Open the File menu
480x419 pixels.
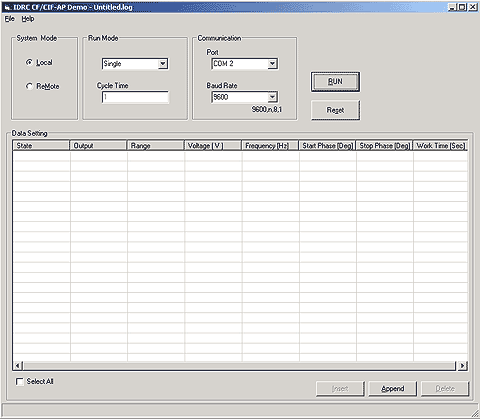[x=10, y=19]
